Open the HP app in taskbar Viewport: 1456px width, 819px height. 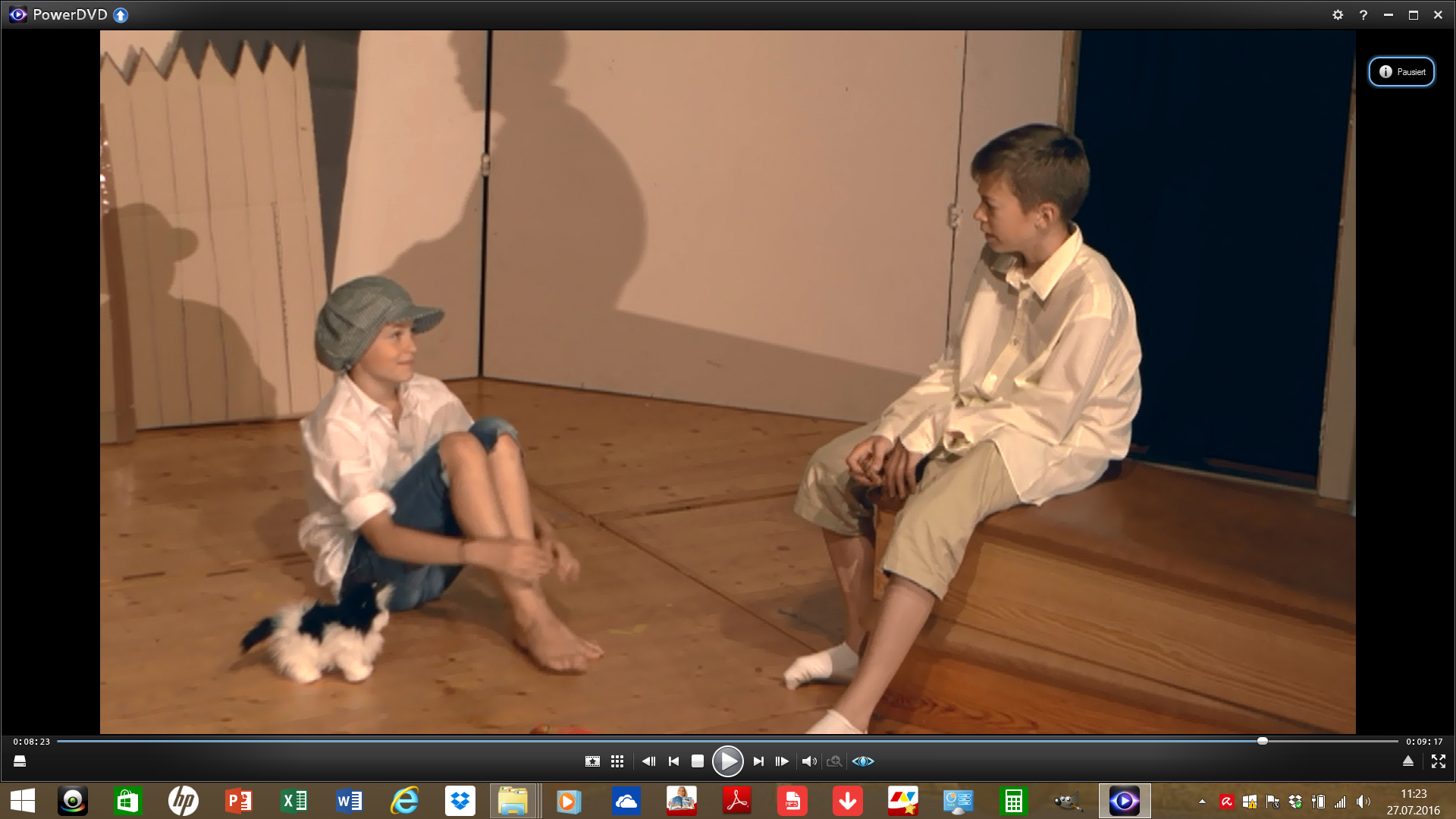tap(183, 801)
